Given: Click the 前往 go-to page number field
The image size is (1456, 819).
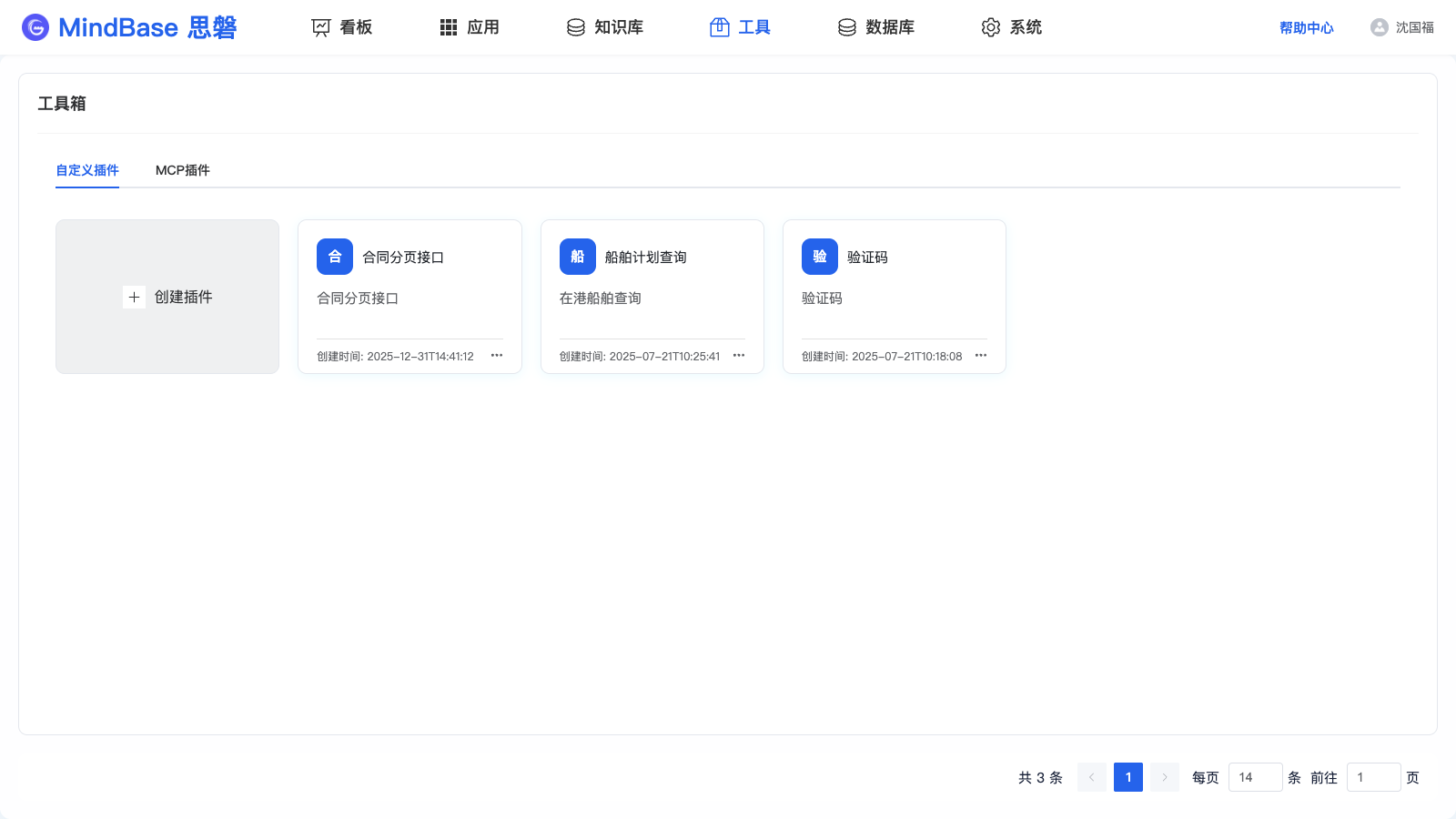Looking at the screenshot, I should click(x=1374, y=777).
